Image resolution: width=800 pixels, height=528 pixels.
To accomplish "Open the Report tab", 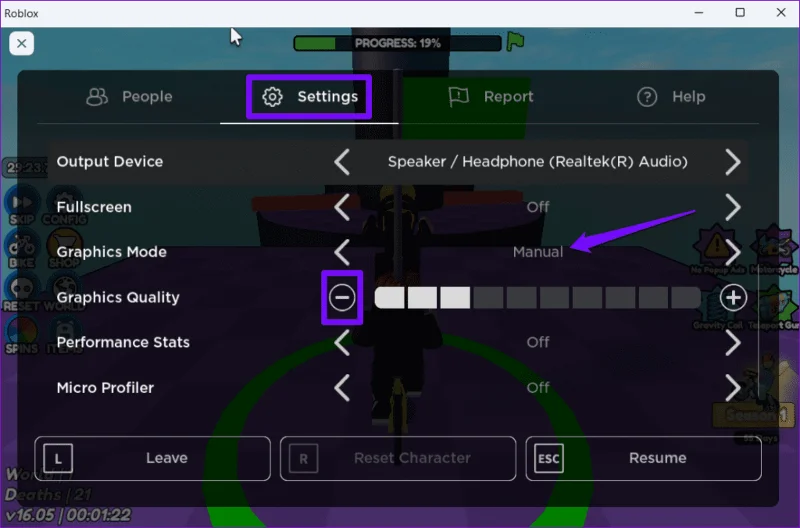I will (490, 96).
